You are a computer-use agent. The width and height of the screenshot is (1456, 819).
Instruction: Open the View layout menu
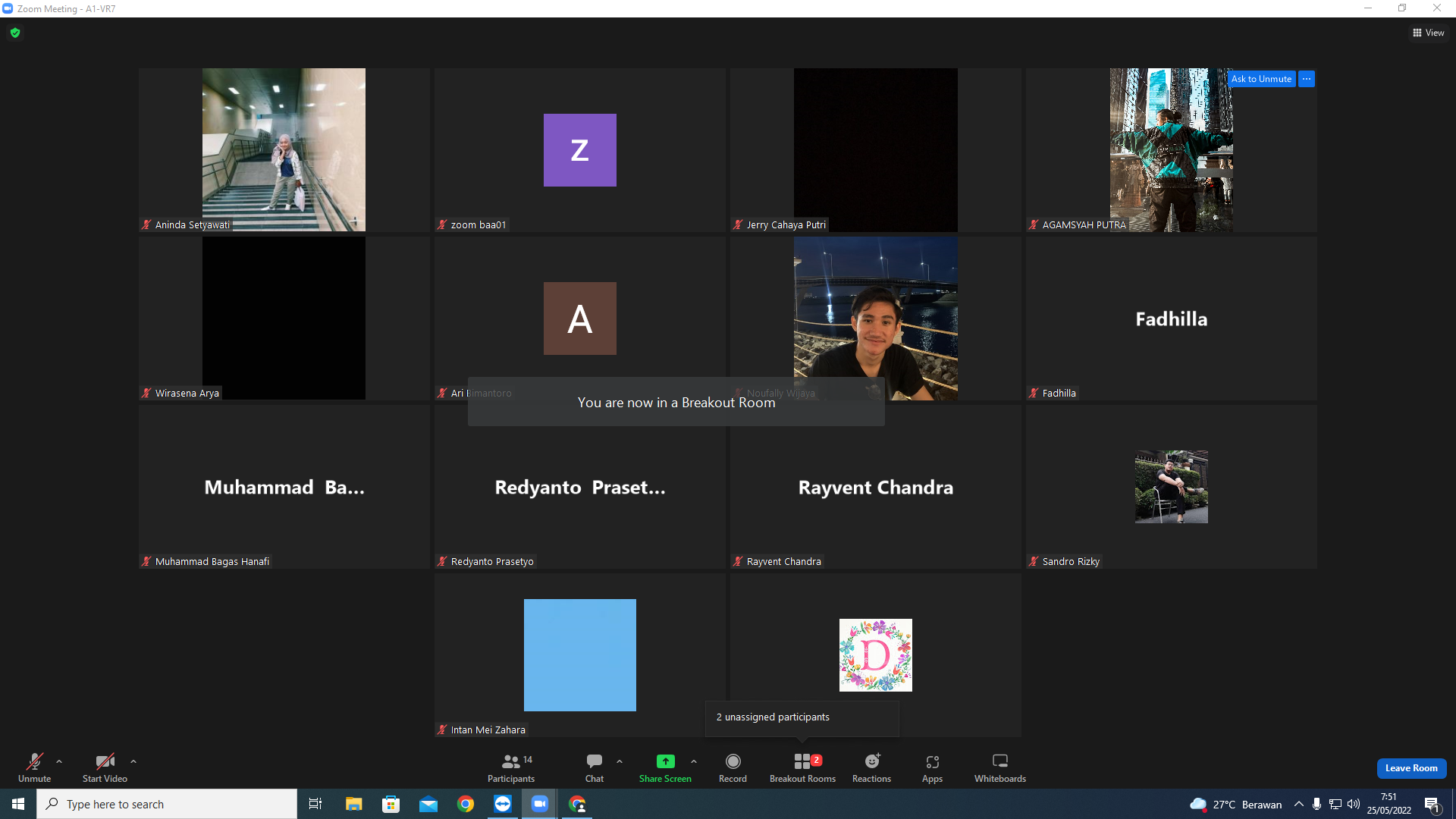click(1429, 33)
